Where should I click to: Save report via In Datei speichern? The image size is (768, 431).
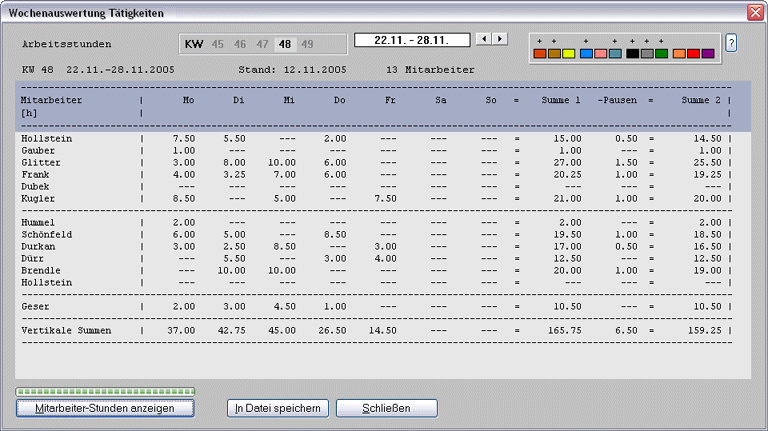(x=278, y=408)
